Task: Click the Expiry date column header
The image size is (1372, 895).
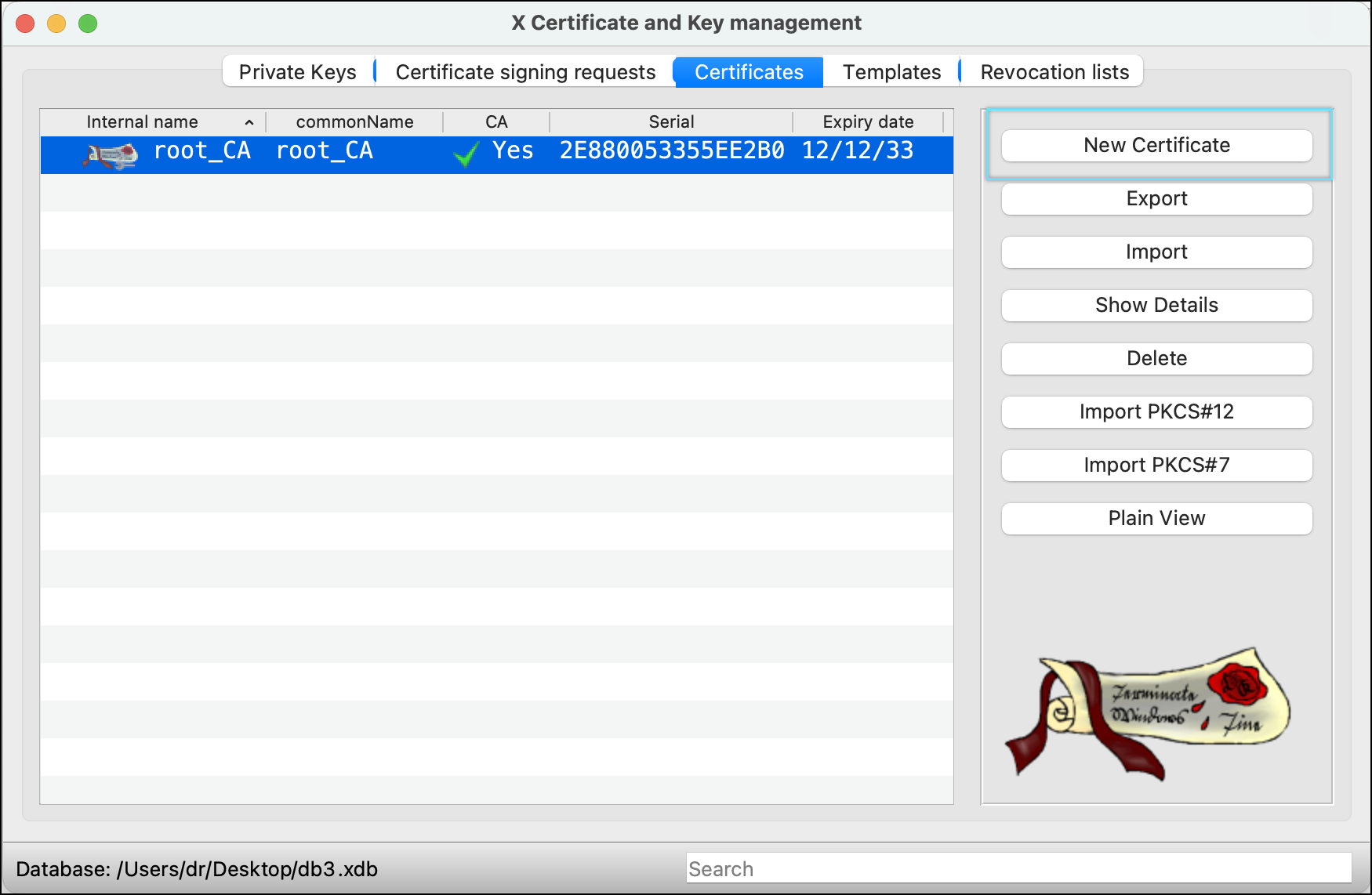Action: coord(867,122)
